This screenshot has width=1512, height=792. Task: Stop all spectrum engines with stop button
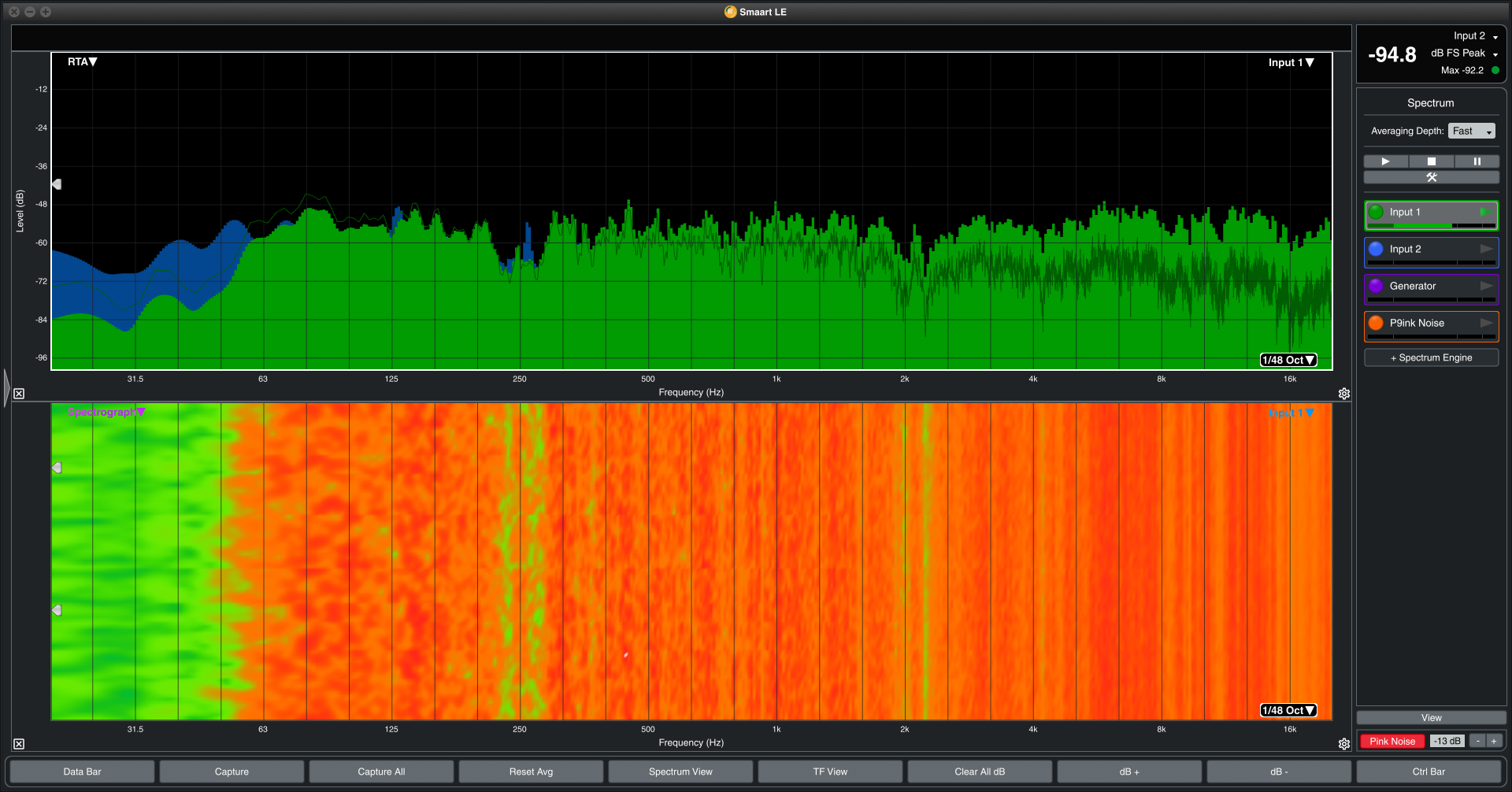coord(1431,161)
